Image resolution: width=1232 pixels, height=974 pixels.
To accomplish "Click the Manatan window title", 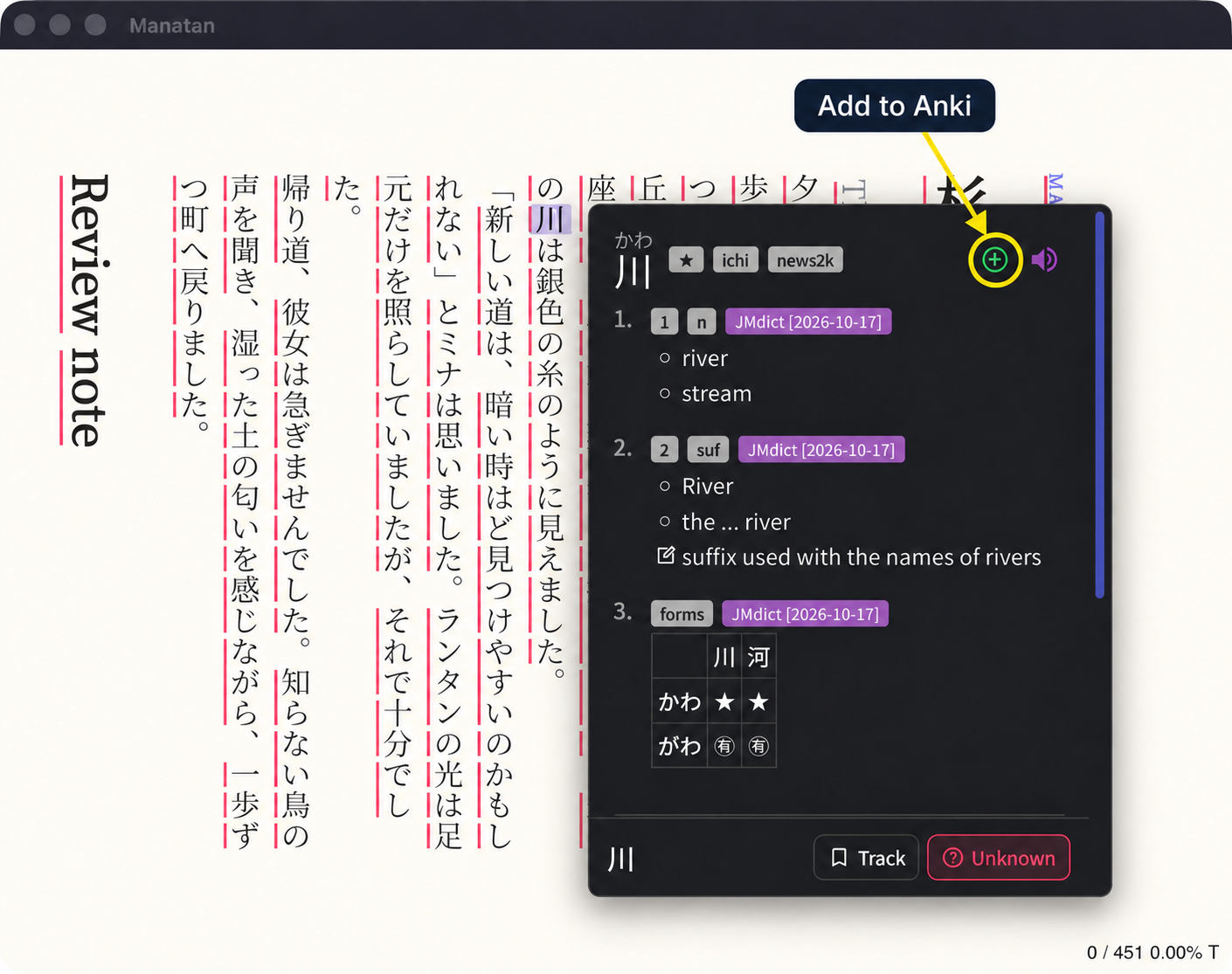I will point(172,25).
